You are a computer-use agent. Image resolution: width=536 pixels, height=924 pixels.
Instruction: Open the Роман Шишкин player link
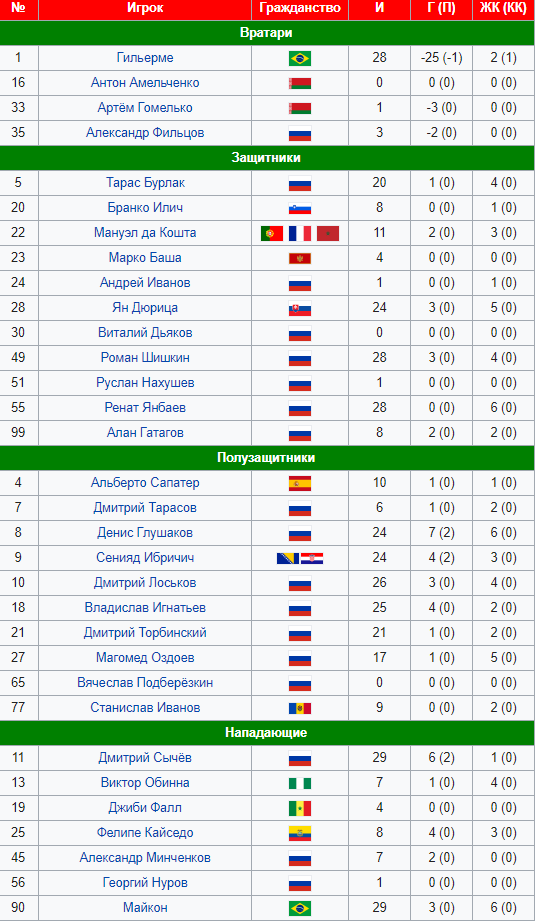point(145,358)
